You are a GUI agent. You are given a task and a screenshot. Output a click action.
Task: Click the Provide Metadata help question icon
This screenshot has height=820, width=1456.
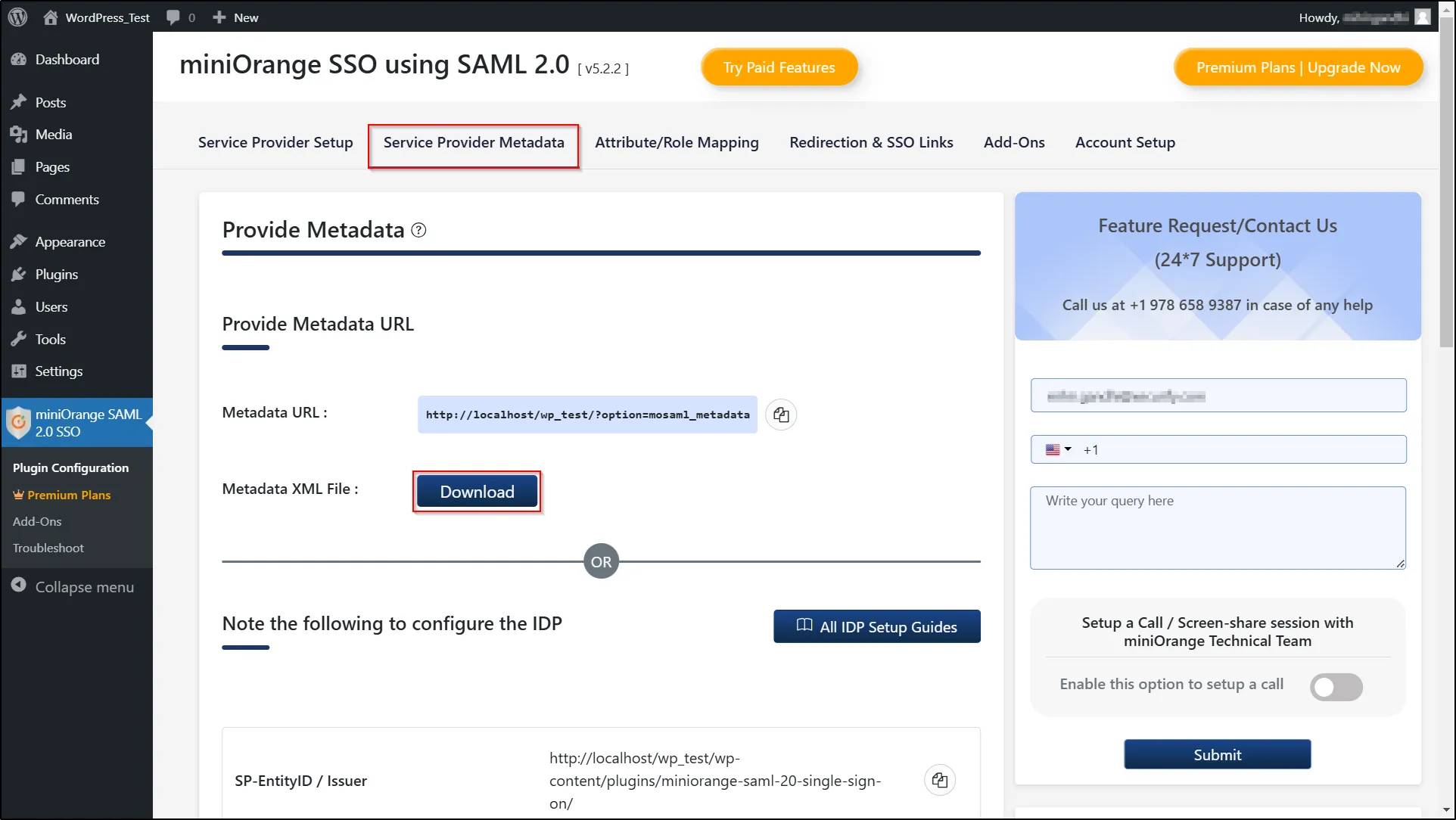418,230
